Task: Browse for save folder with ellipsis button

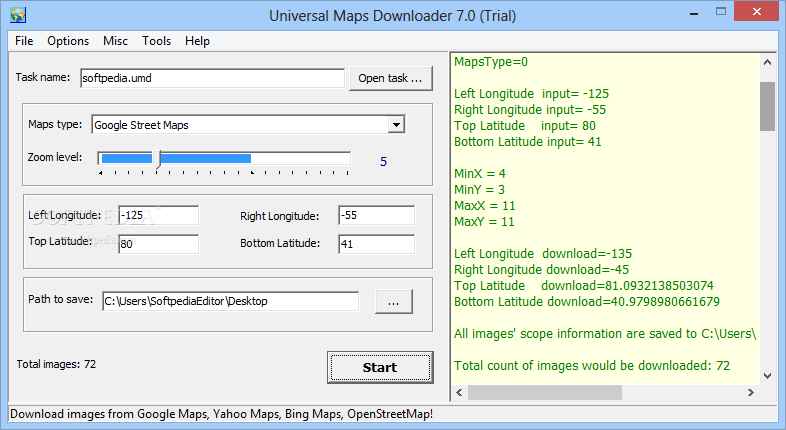Action: coord(393,301)
